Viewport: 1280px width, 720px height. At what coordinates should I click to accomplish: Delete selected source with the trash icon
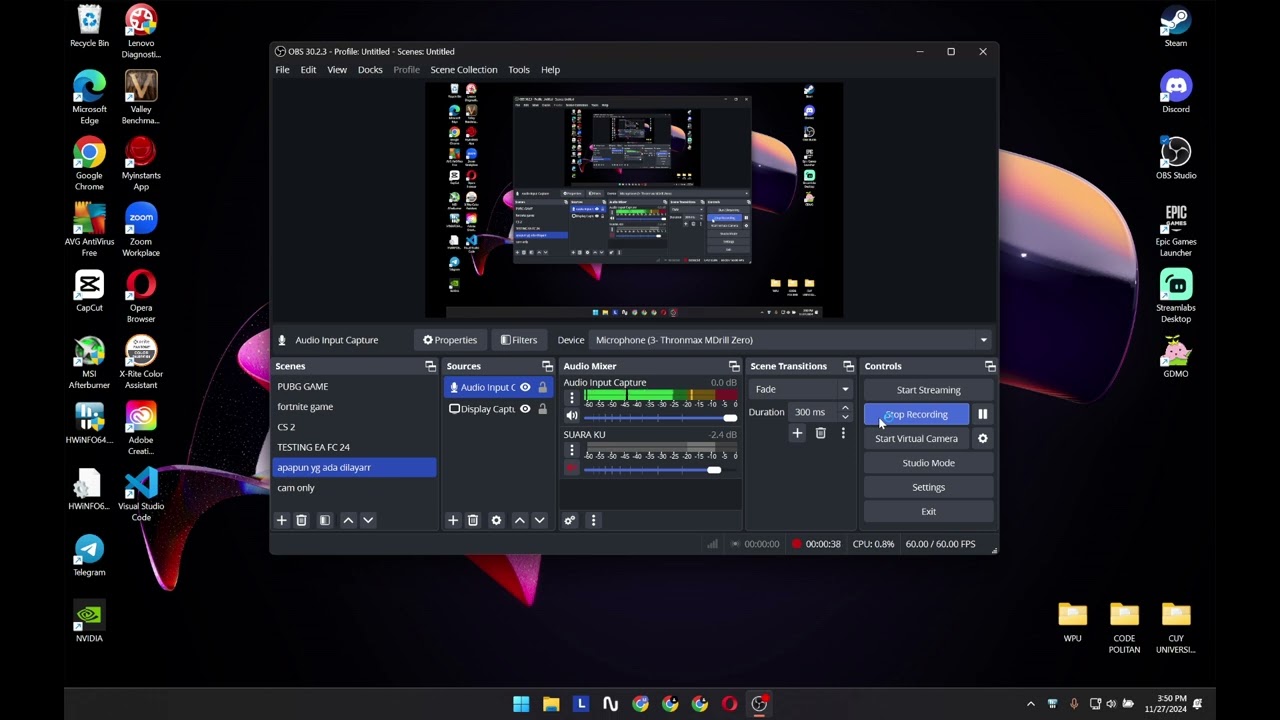(473, 520)
